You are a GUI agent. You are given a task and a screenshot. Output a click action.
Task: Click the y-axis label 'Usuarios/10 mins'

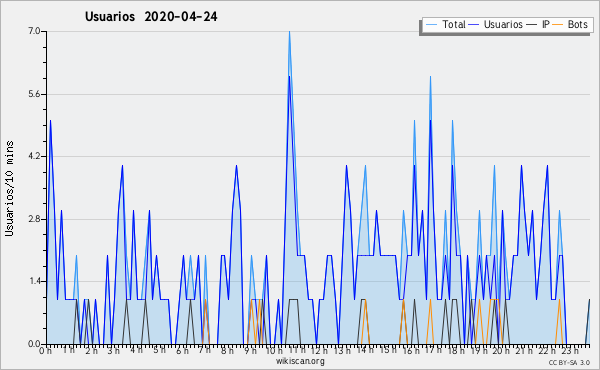click(9, 188)
